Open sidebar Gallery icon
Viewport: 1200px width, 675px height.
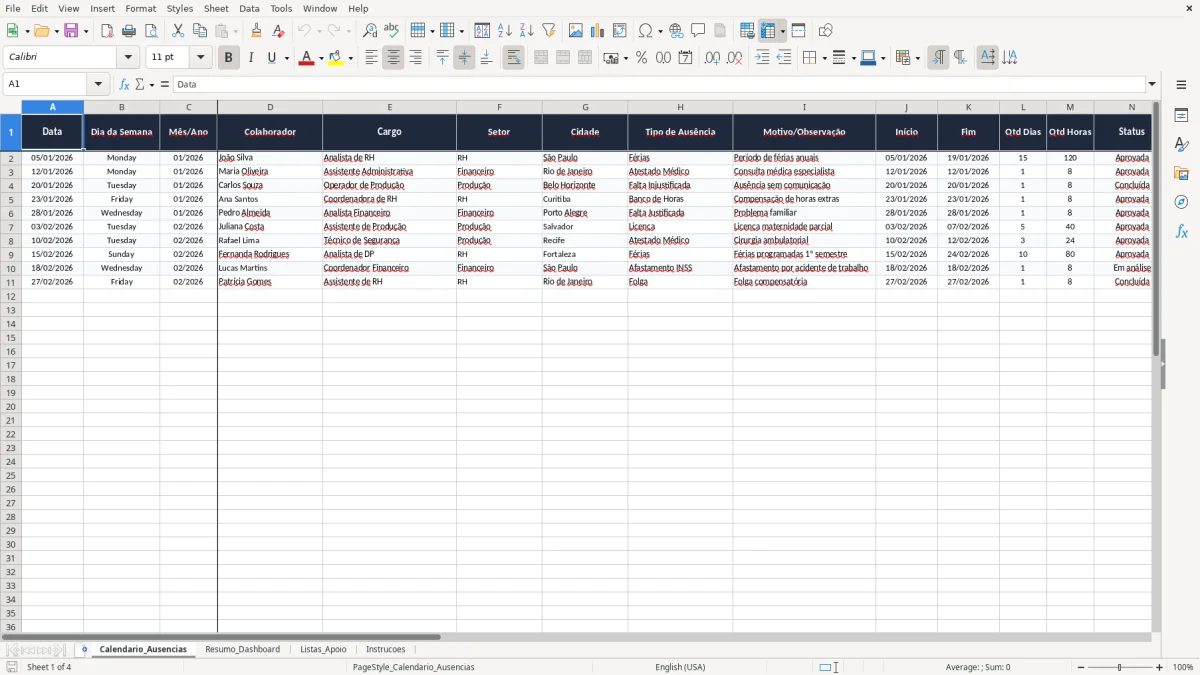[x=1181, y=174]
